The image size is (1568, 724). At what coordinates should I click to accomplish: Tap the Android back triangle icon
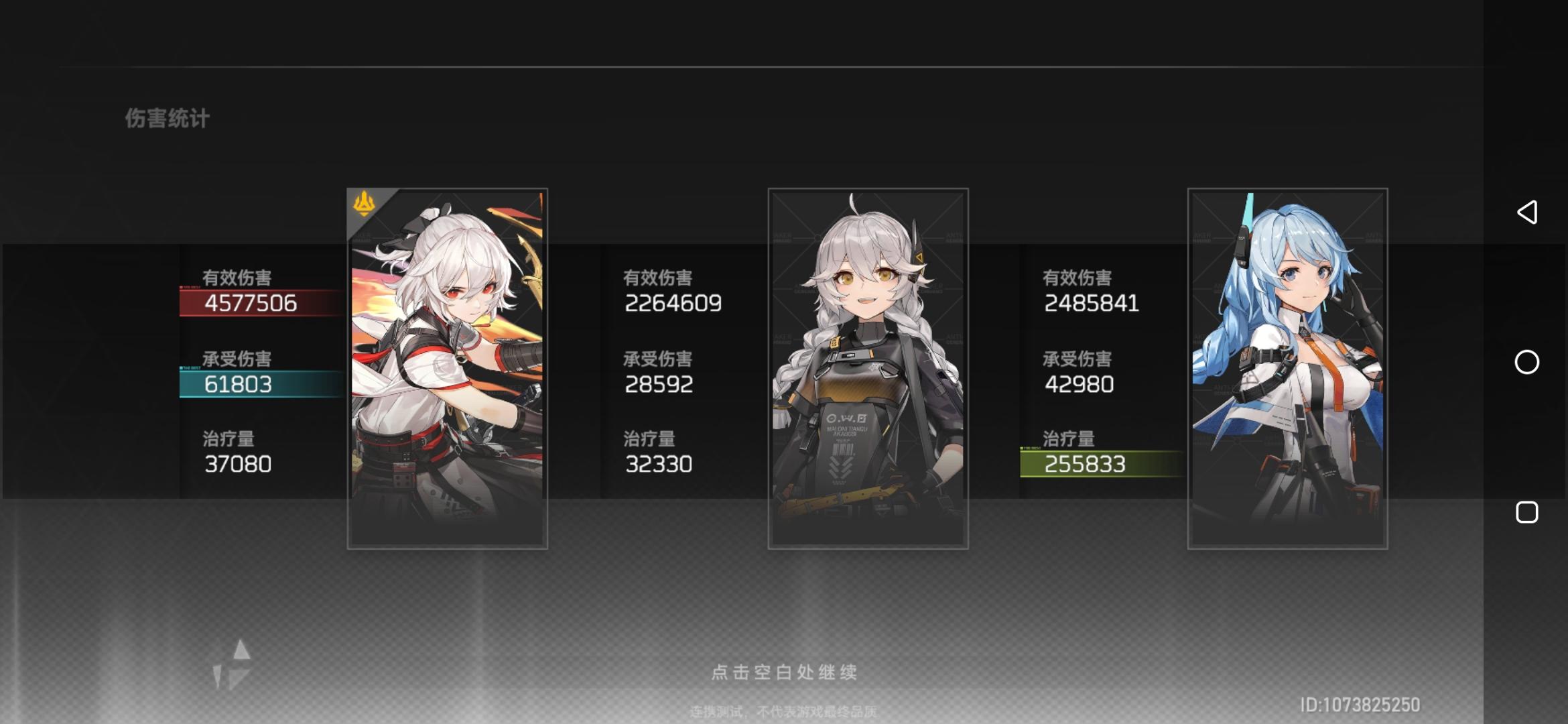coord(1526,212)
